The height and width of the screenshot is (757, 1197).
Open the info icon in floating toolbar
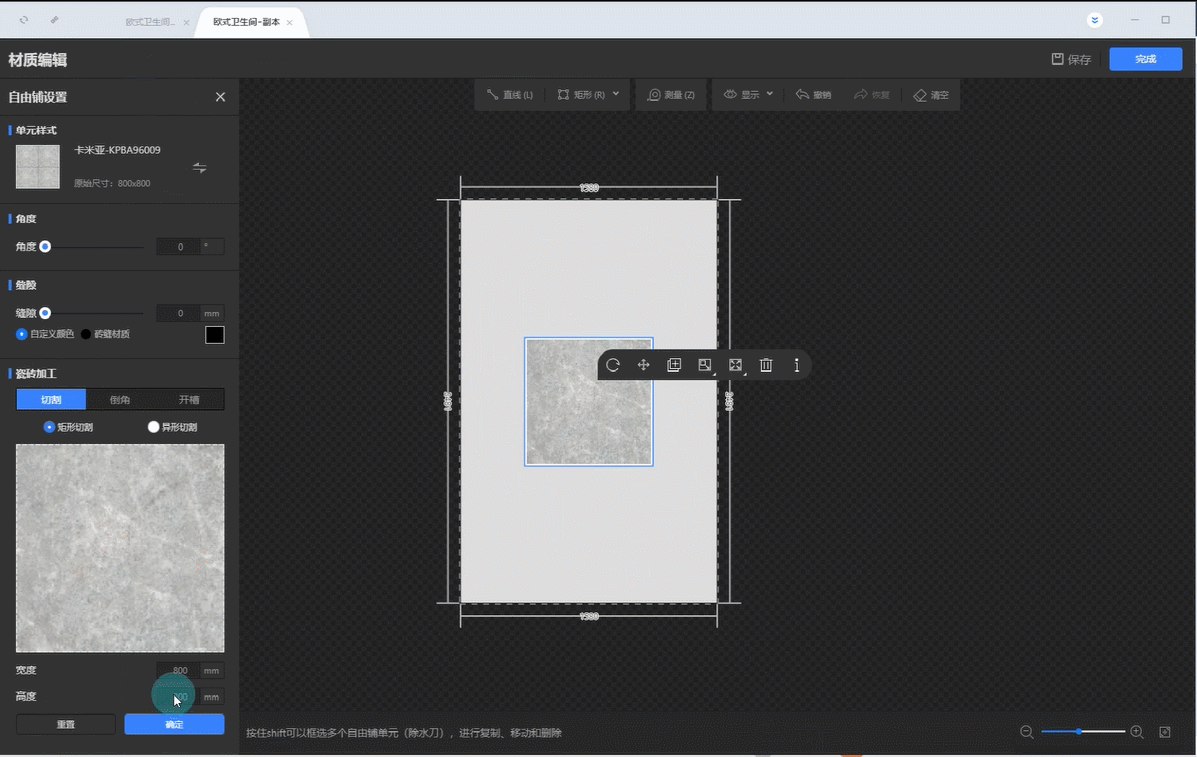[797, 365]
